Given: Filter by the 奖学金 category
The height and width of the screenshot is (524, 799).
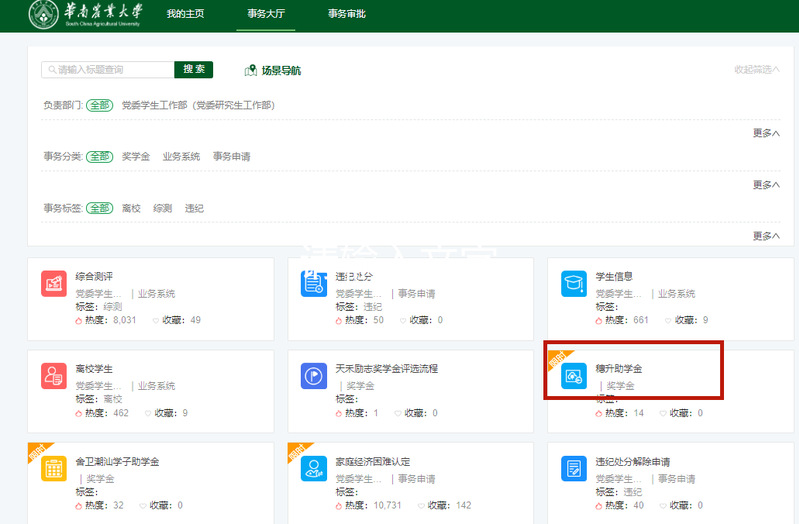Looking at the screenshot, I should (136, 157).
